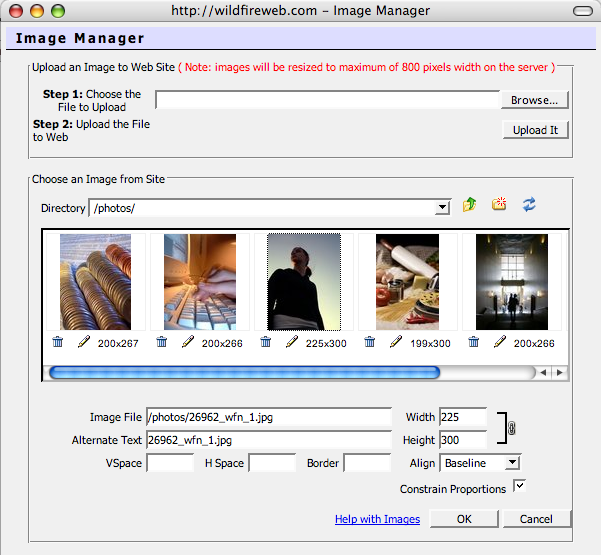
Task: Open the Help with Images link
Action: pos(377,519)
